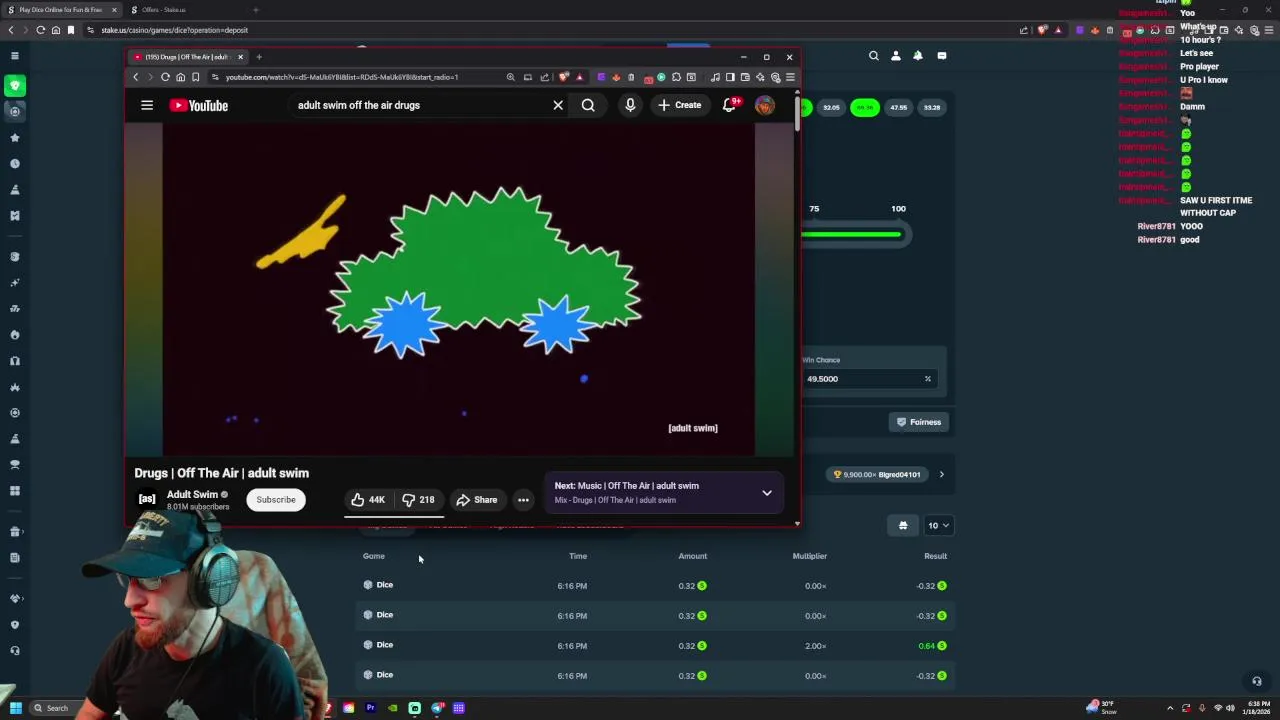This screenshot has width=1280, height=720.
Task: Open the Brave shields icon in YouTube window
Action: (565, 77)
